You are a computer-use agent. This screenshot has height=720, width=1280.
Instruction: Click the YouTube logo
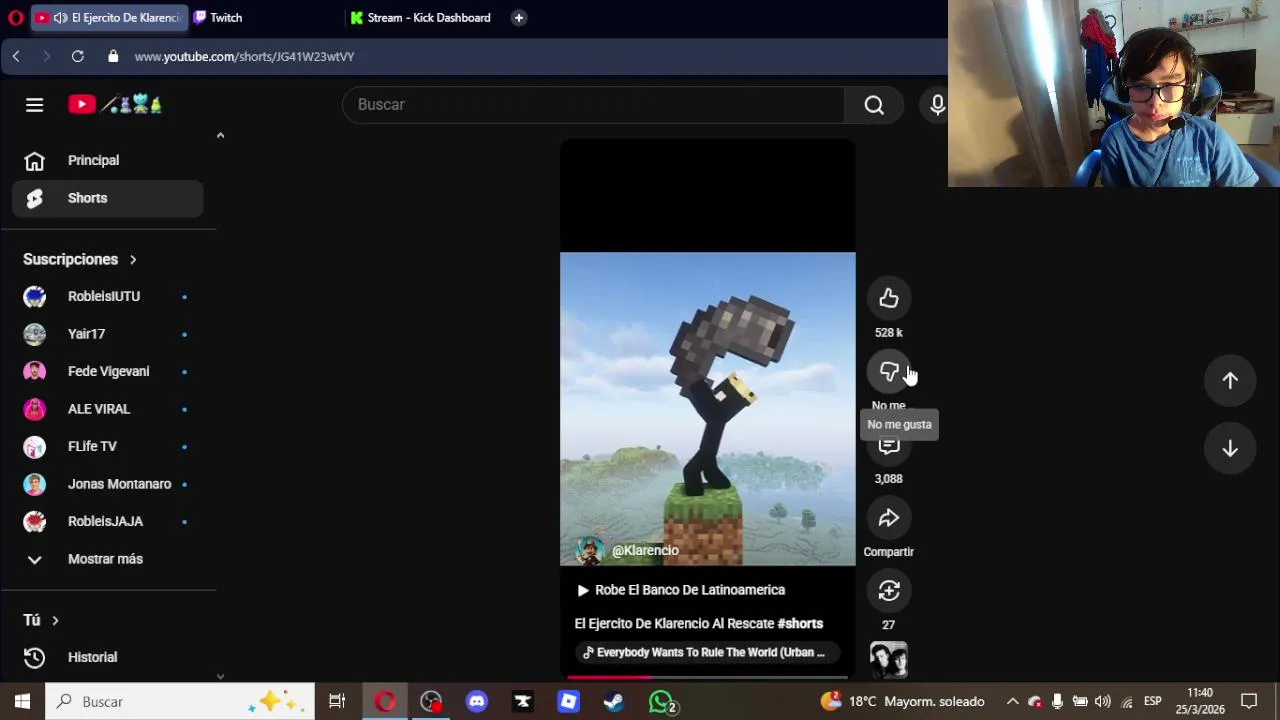[115, 104]
